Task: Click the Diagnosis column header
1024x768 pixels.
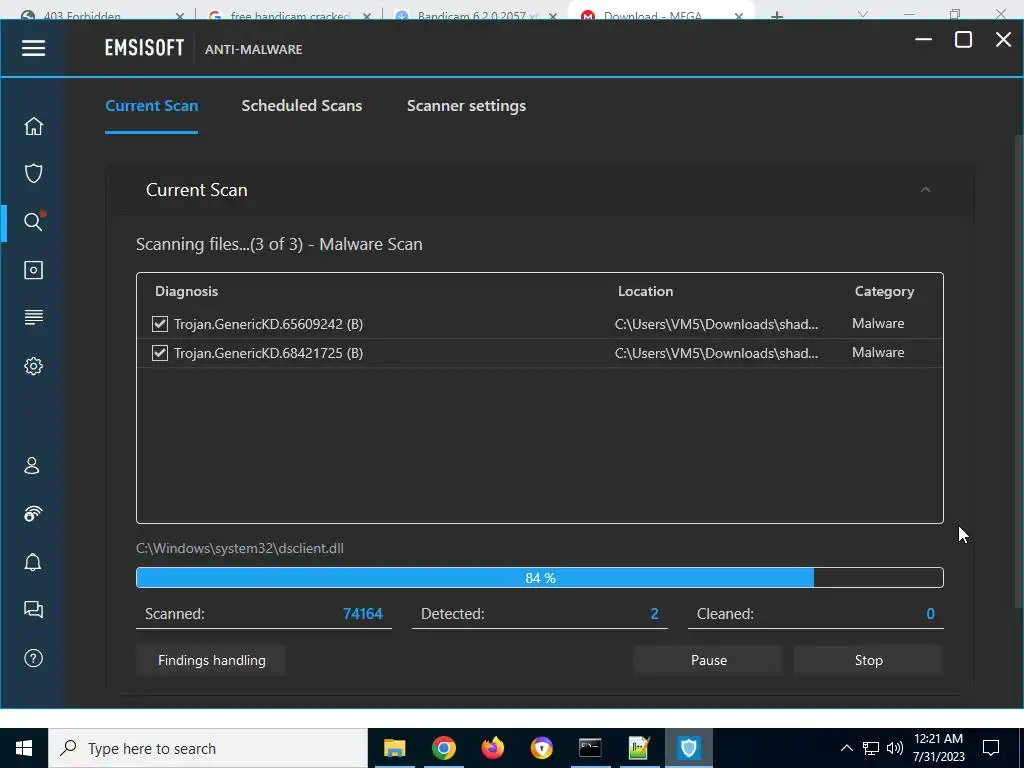Action: 186,291
